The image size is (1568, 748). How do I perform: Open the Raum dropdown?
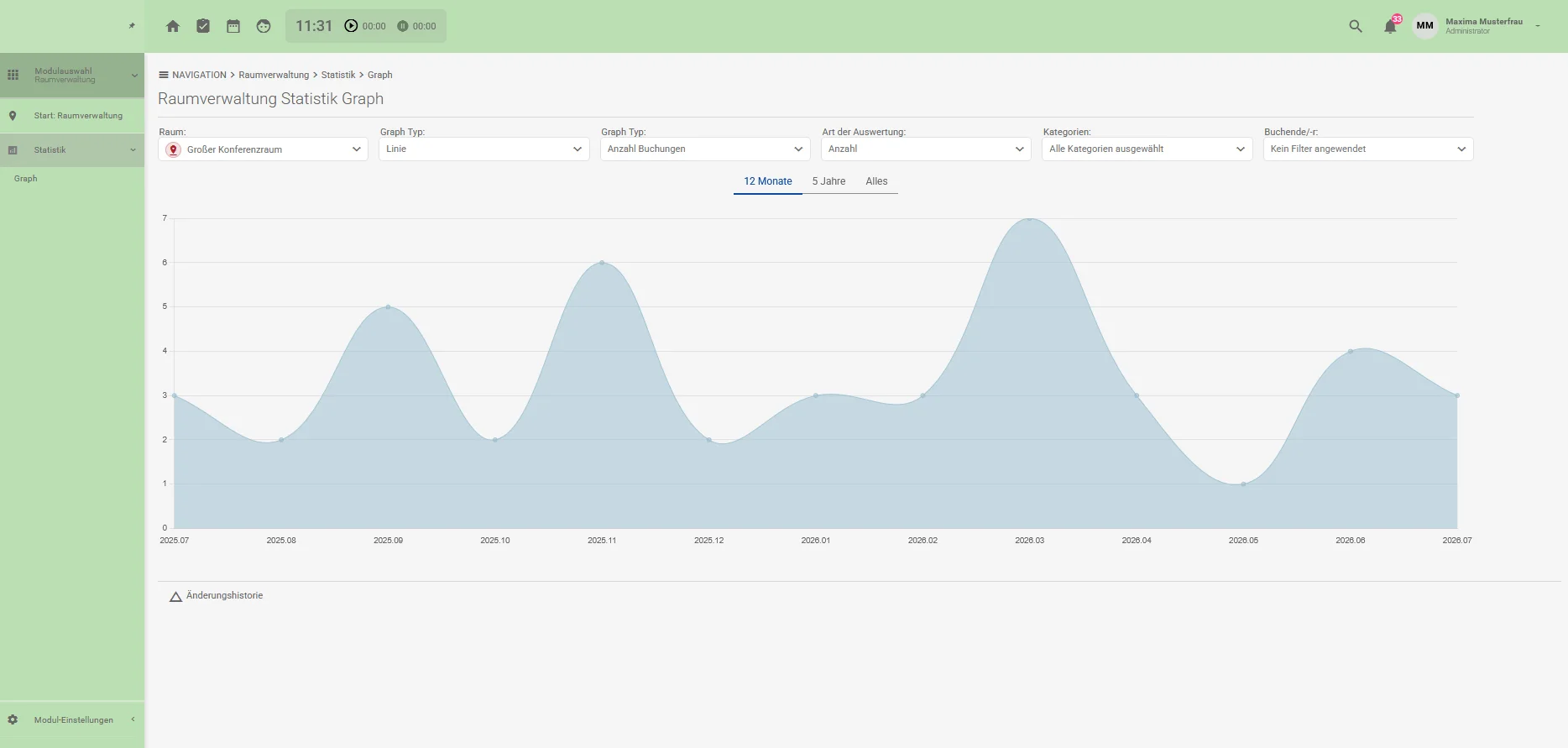[x=263, y=149]
